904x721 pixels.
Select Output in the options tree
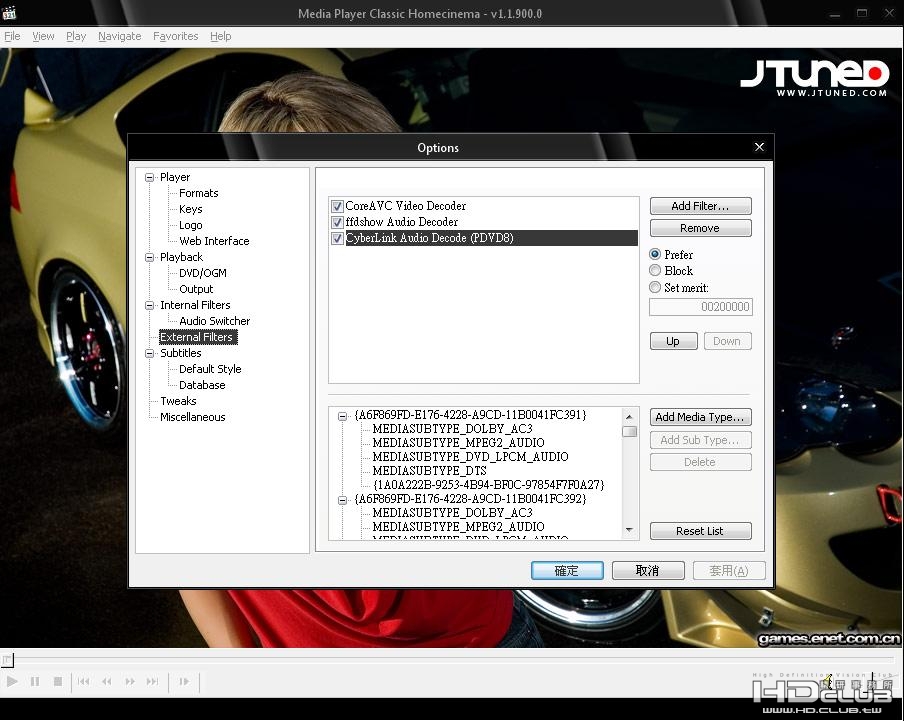pos(196,289)
